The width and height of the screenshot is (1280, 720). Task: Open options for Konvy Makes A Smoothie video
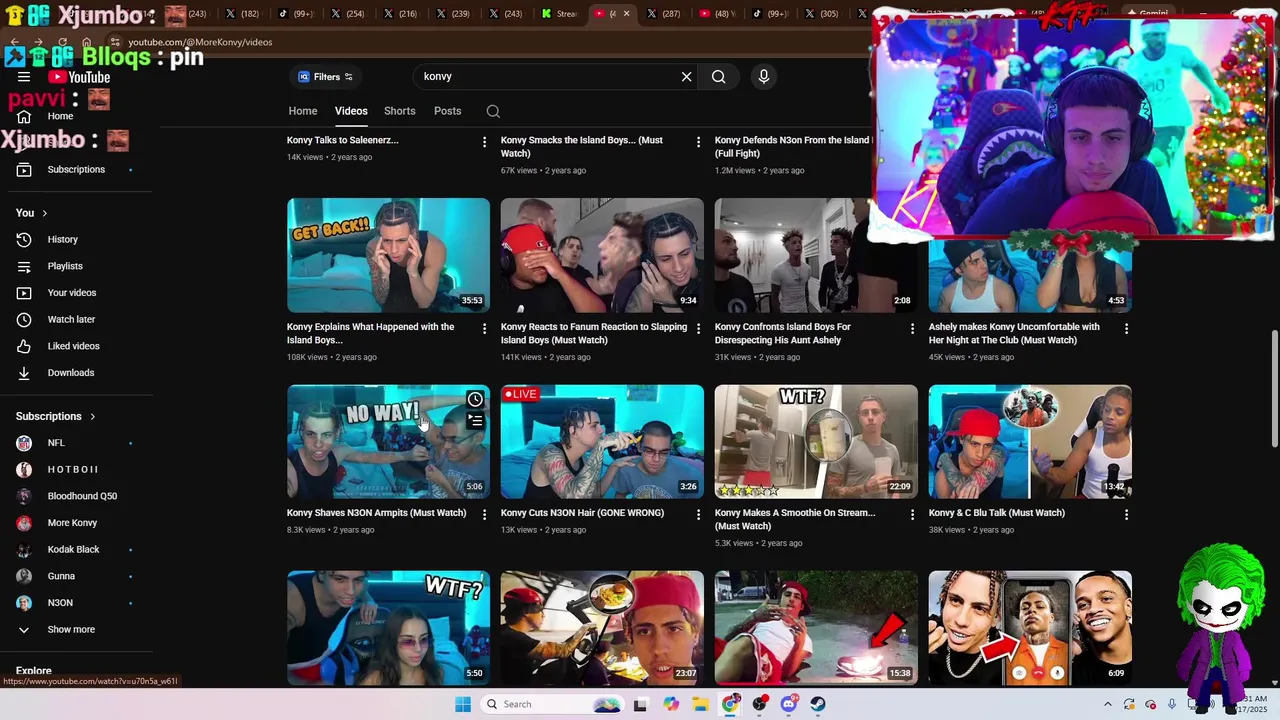pyautogui.click(x=912, y=515)
